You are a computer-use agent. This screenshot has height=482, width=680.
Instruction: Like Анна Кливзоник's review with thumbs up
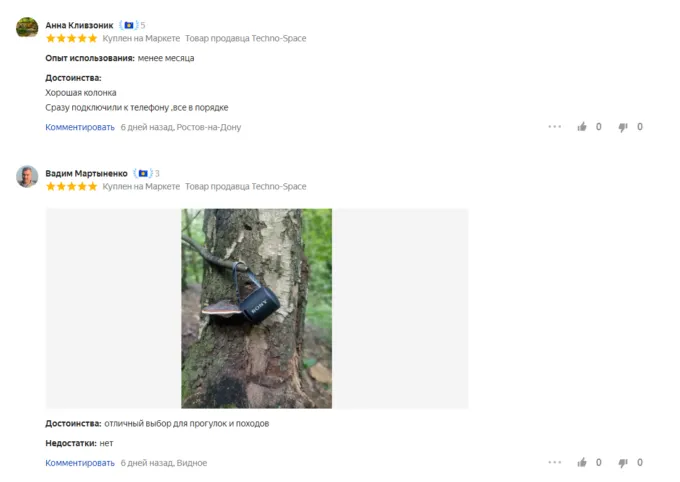582,127
